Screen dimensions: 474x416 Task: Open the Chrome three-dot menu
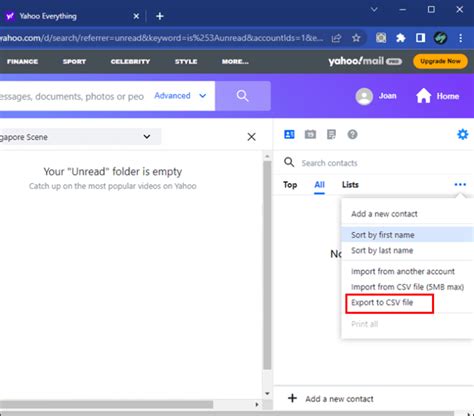[x=460, y=38]
